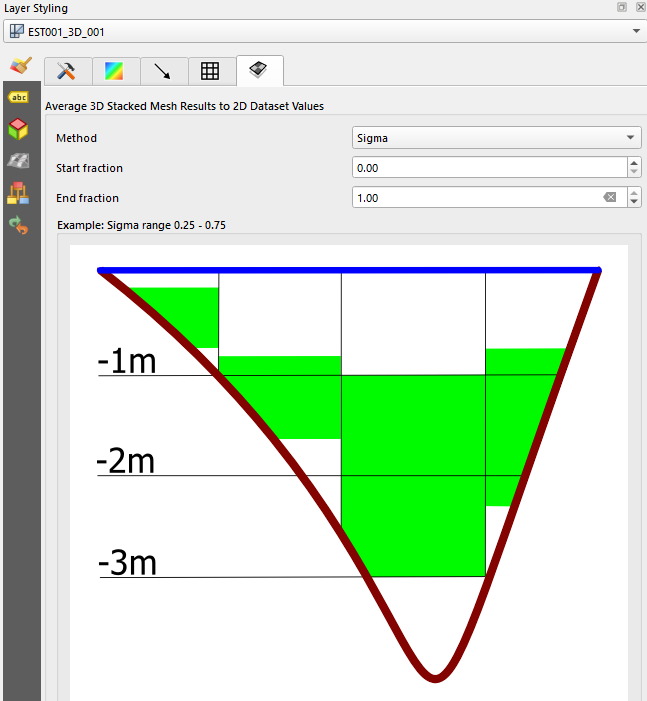The height and width of the screenshot is (701, 647).
Task: Click the End fraction input field
Action: click(476, 198)
